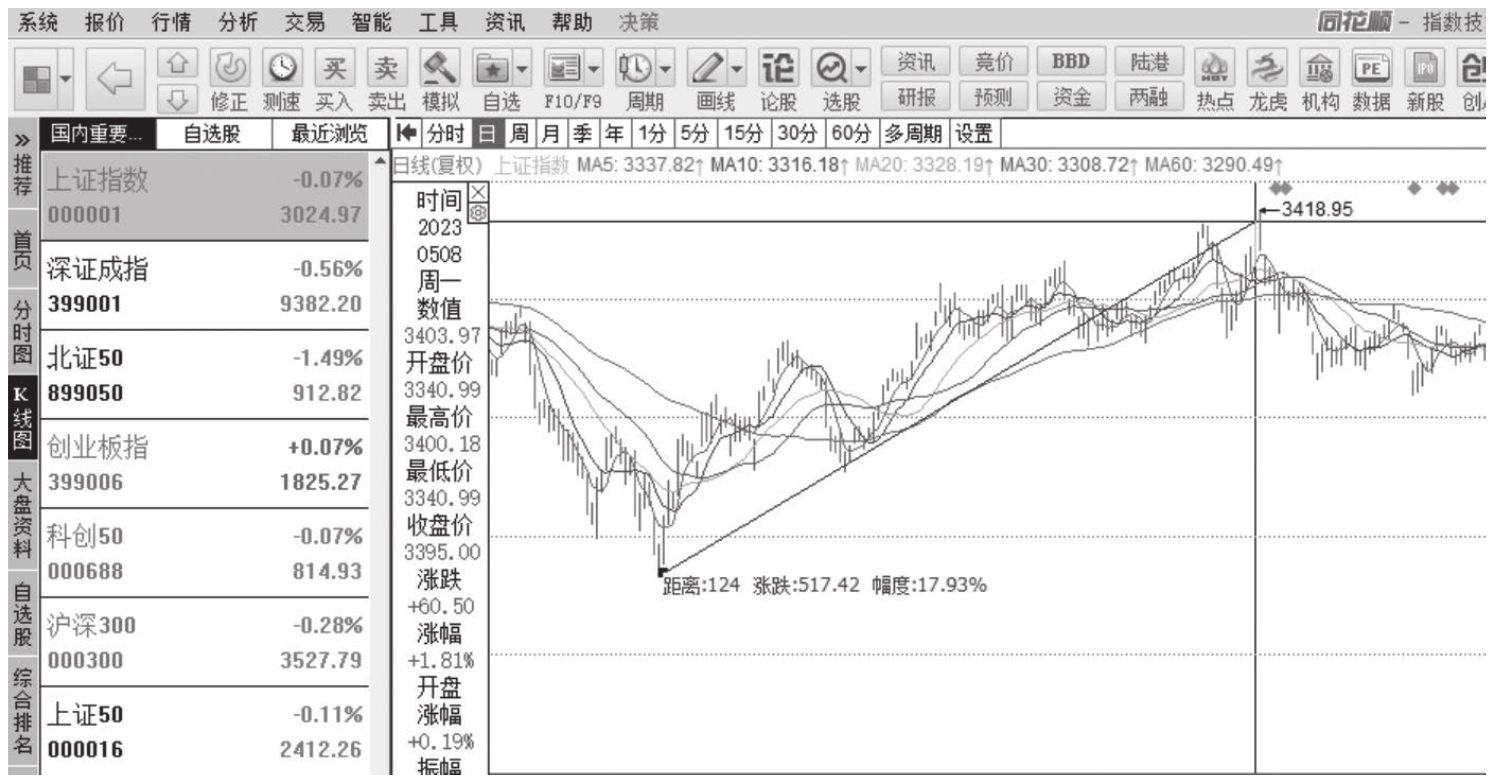The image size is (1489, 778).
Task: Click the BBD button
Action: point(1070,62)
